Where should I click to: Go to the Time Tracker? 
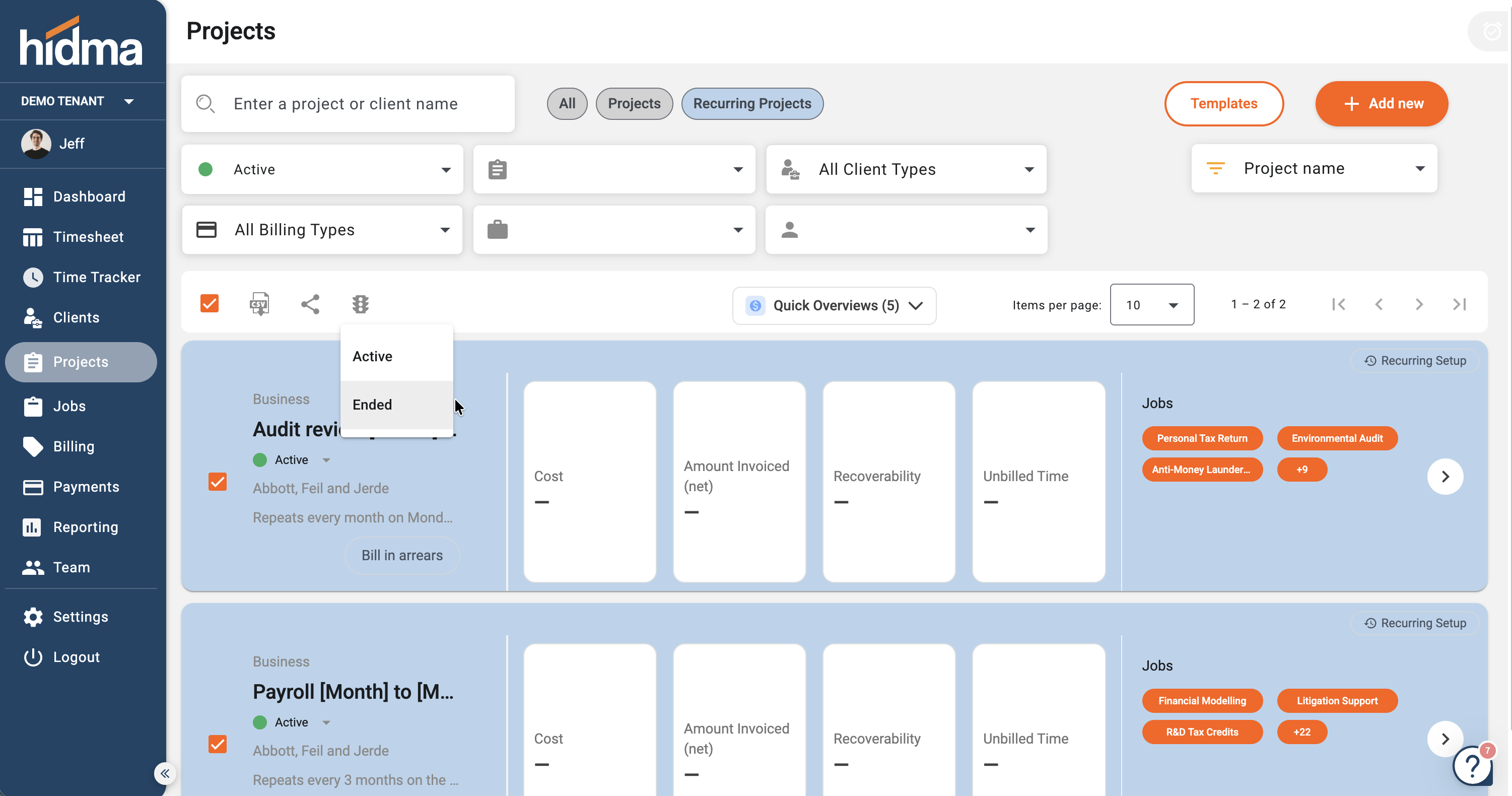[x=81, y=277]
